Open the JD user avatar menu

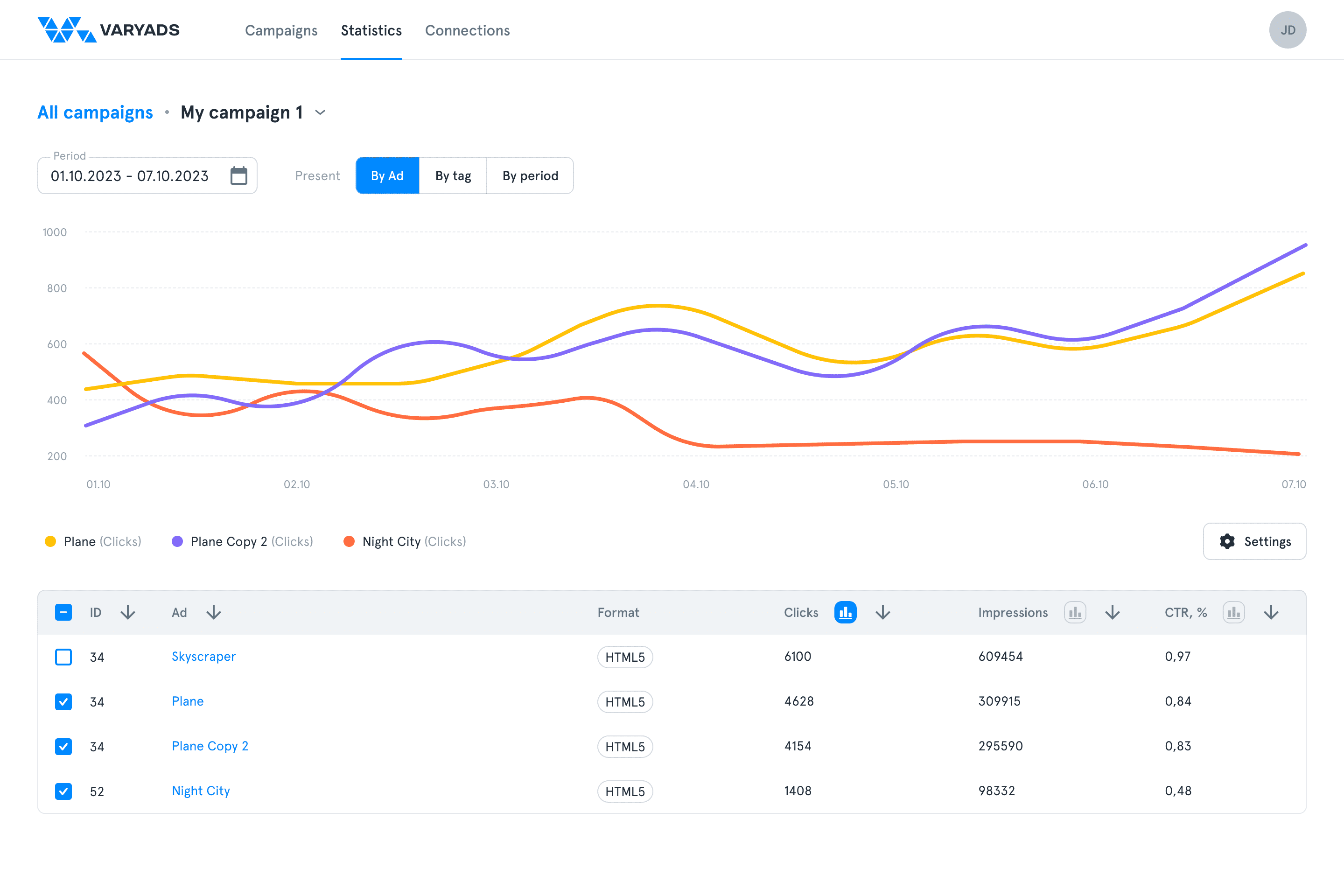1287,30
